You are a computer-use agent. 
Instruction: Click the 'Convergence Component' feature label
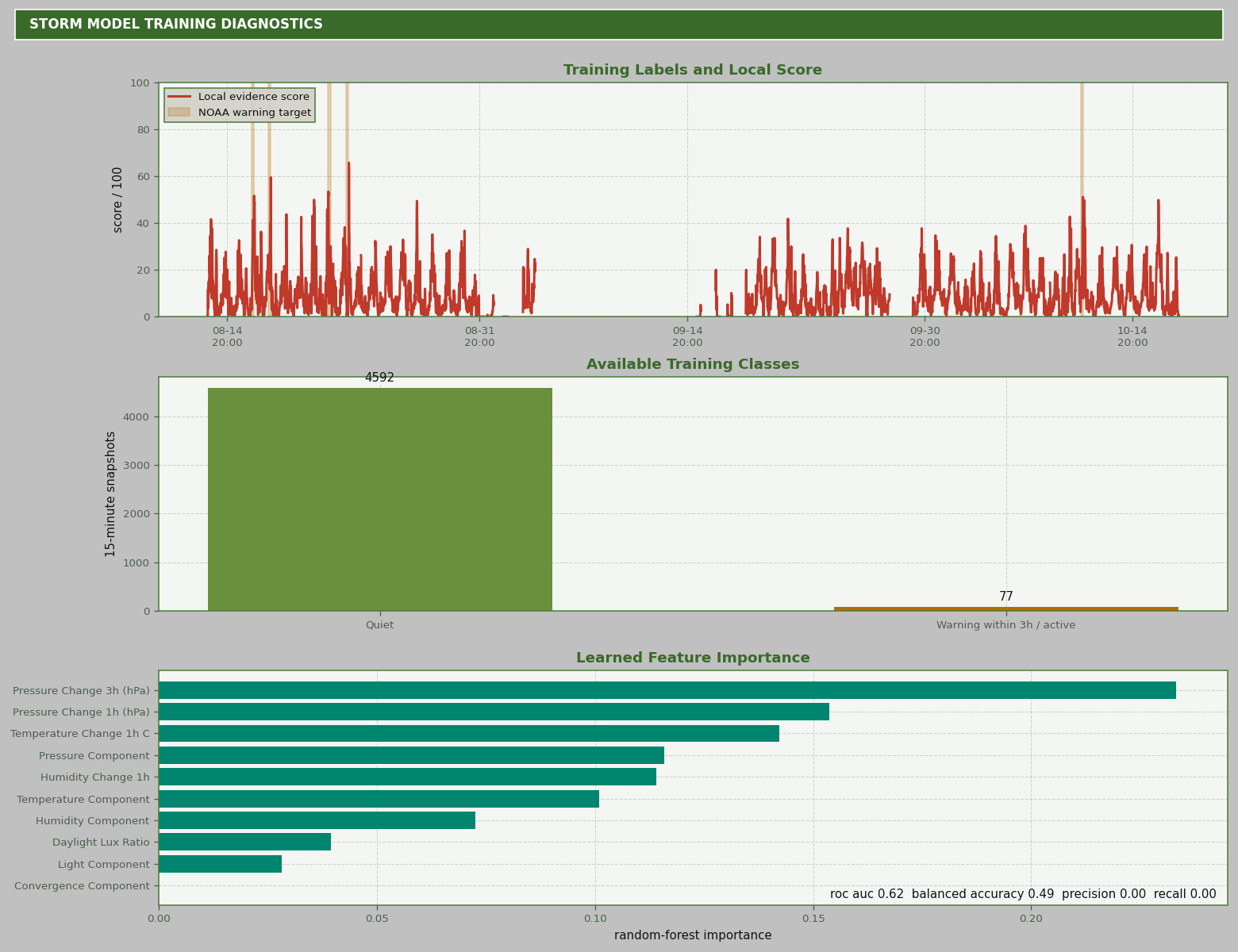pos(82,886)
